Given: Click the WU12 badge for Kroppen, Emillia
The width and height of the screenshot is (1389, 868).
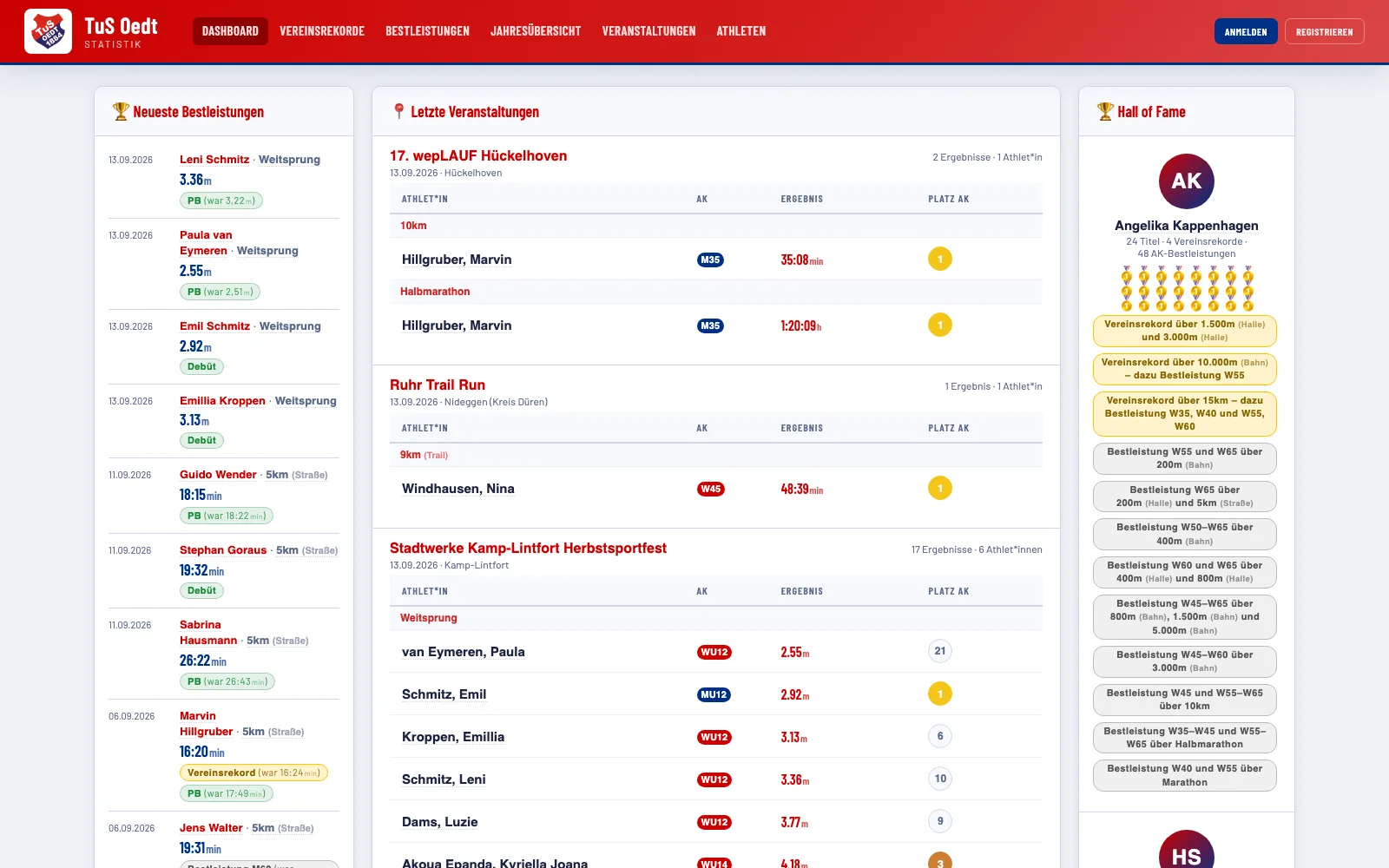Looking at the screenshot, I should point(714,737).
